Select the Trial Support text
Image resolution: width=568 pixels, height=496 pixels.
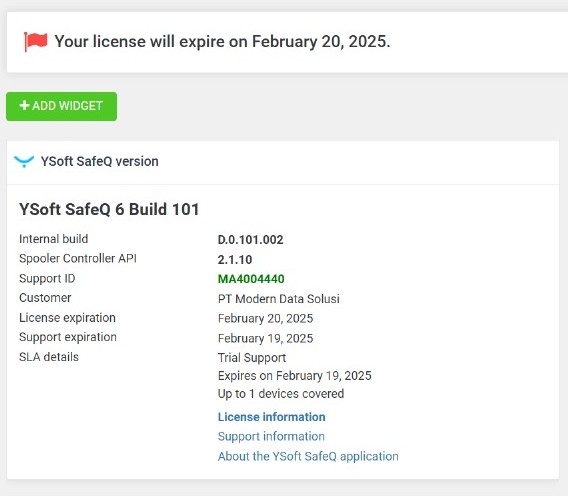(252, 358)
